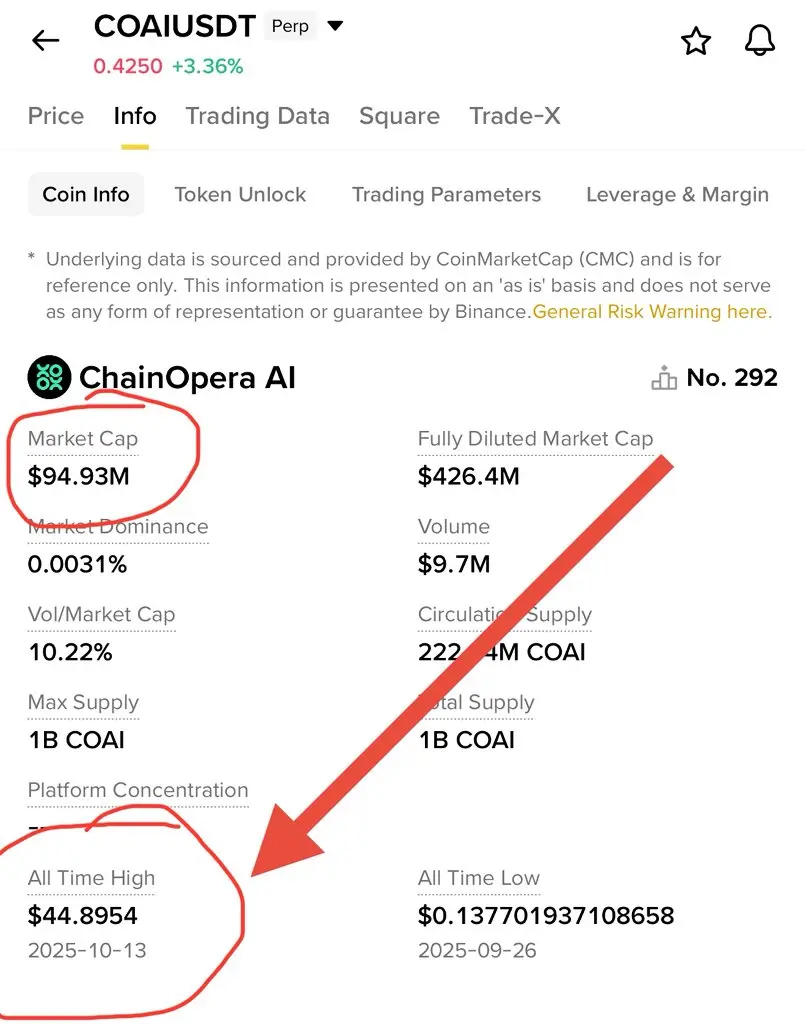Image resolution: width=806 pixels, height=1024 pixels.
Task: Tap the Platform Concentration label
Action: (x=138, y=790)
